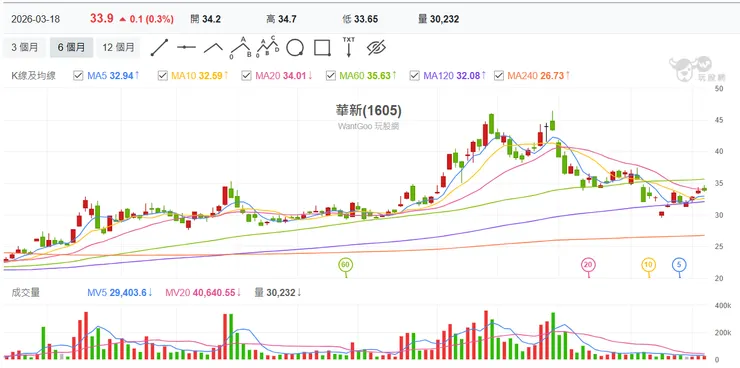Viewport: 740px width, 368px height.
Task: Click the MA60 value 35.63
Action: click(378, 75)
